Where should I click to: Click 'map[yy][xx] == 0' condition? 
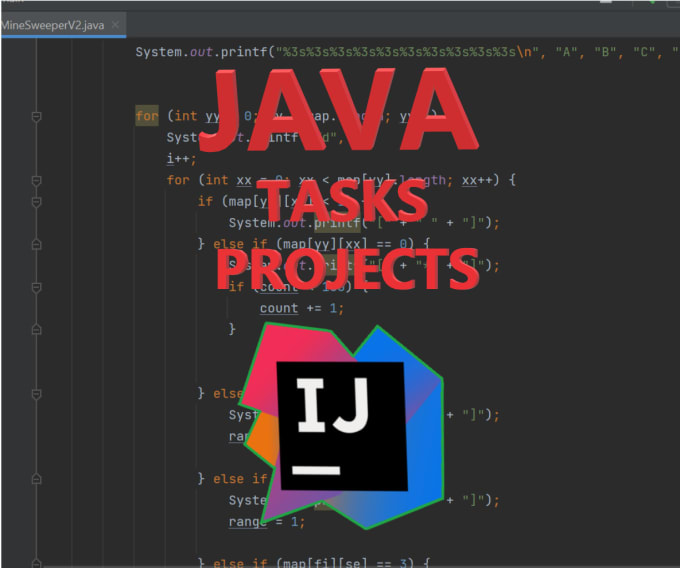346,244
